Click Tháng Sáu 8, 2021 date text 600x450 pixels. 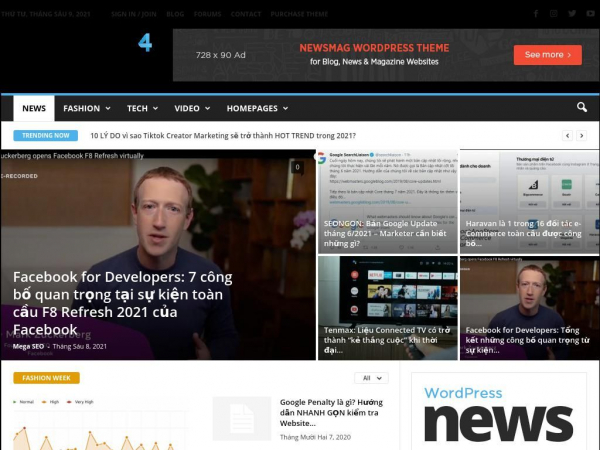[x=80, y=346]
